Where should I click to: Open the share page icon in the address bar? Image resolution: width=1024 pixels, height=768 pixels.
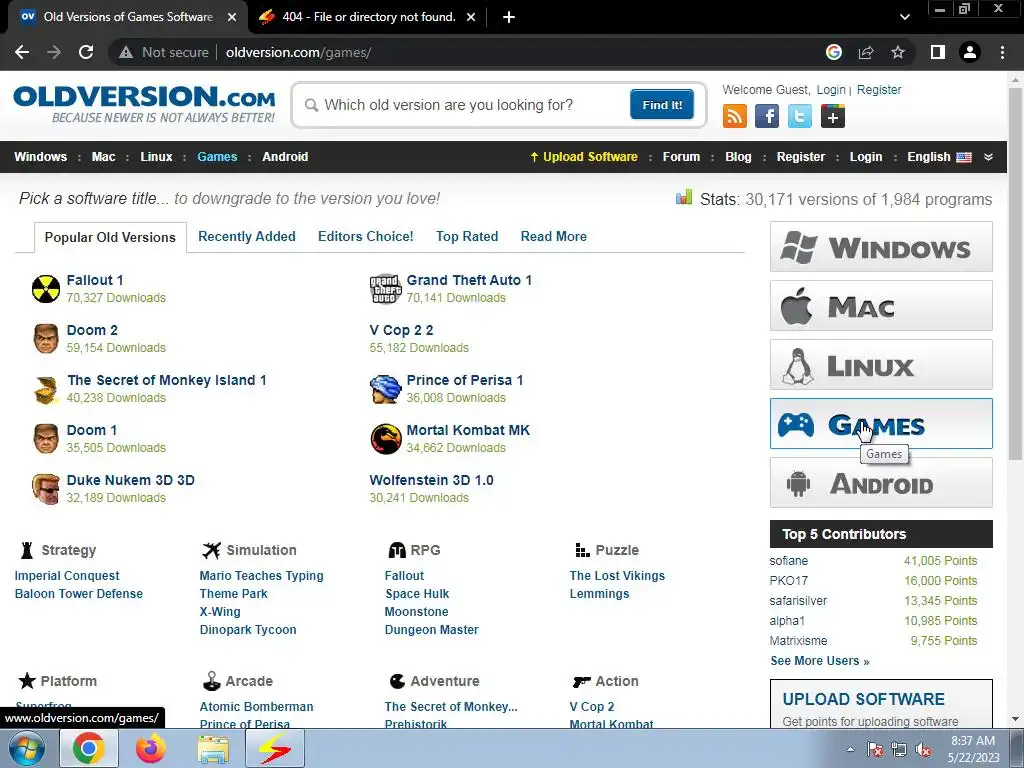(x=866, y=52)
